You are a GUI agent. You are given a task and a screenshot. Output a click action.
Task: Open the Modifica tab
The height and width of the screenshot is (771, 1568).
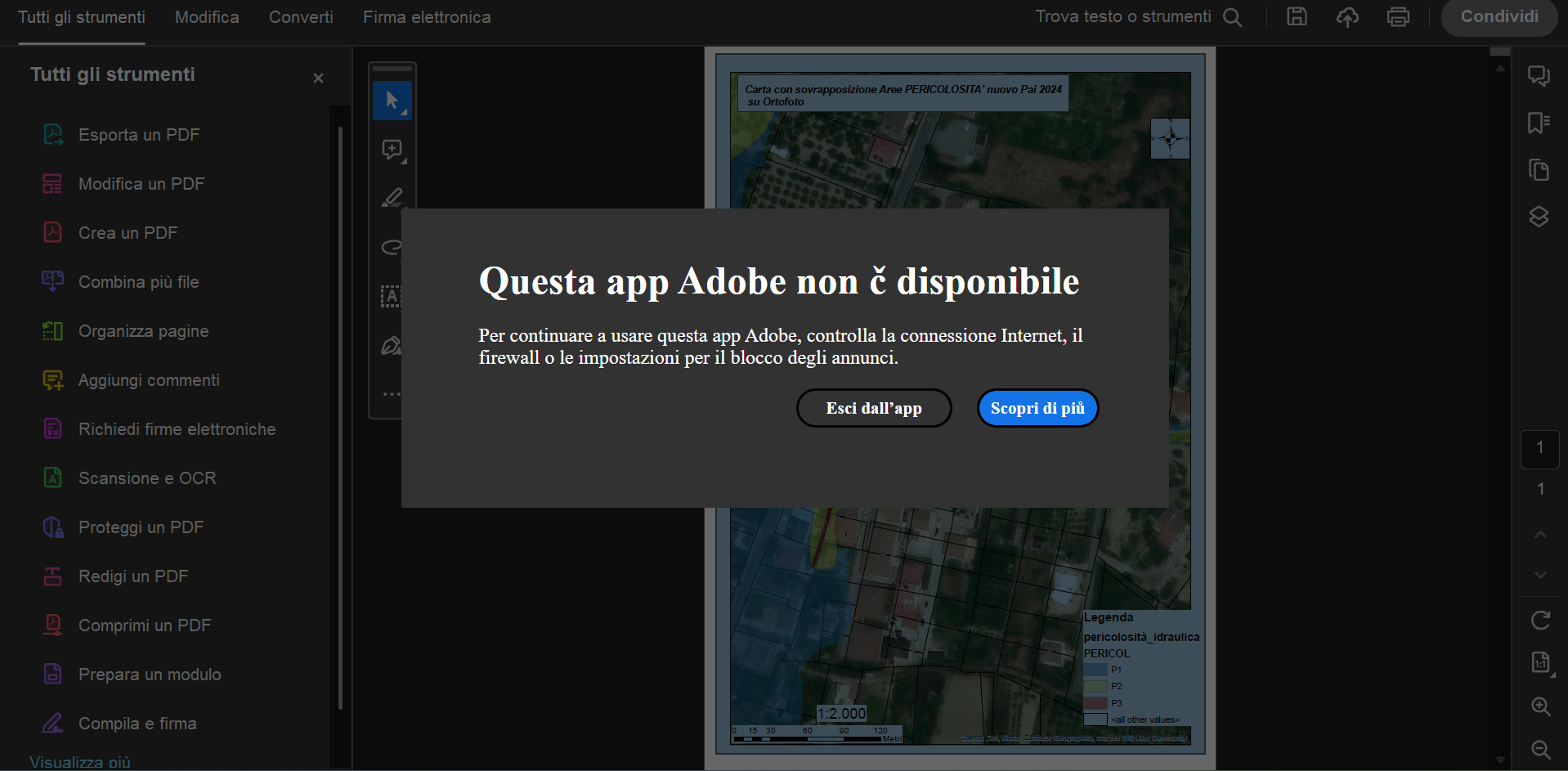(207, 17)
